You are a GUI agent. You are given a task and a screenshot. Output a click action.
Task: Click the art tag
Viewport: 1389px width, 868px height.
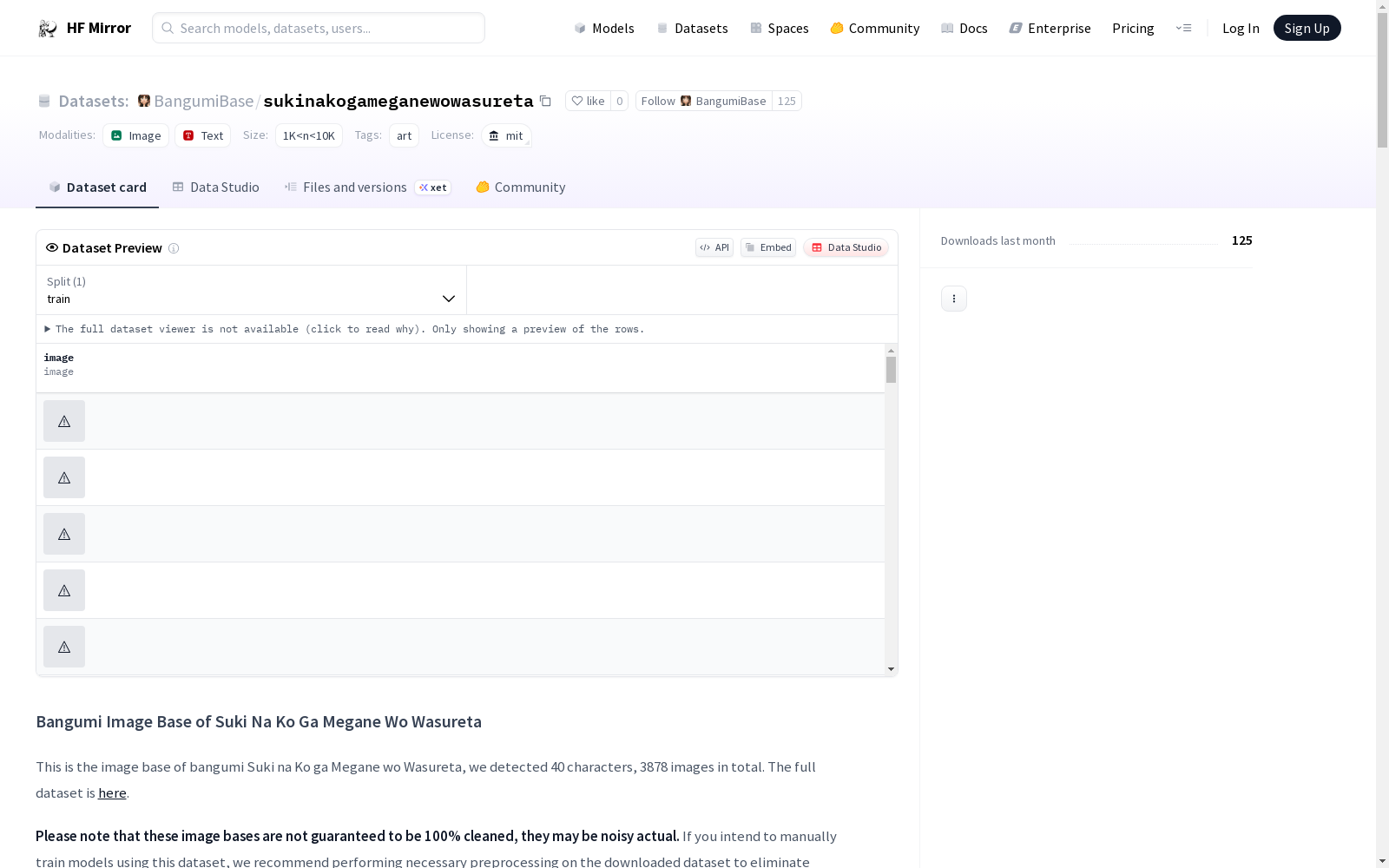pos(404,135)
